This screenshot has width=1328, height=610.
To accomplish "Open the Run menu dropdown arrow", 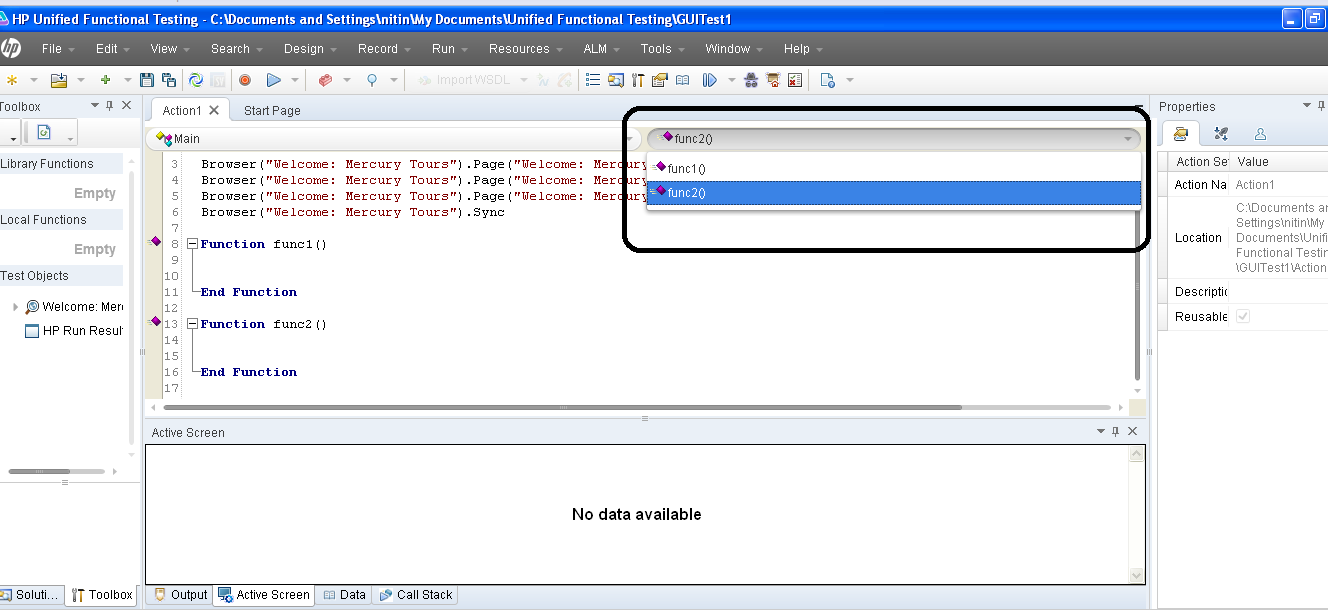I will pos(466,48).
